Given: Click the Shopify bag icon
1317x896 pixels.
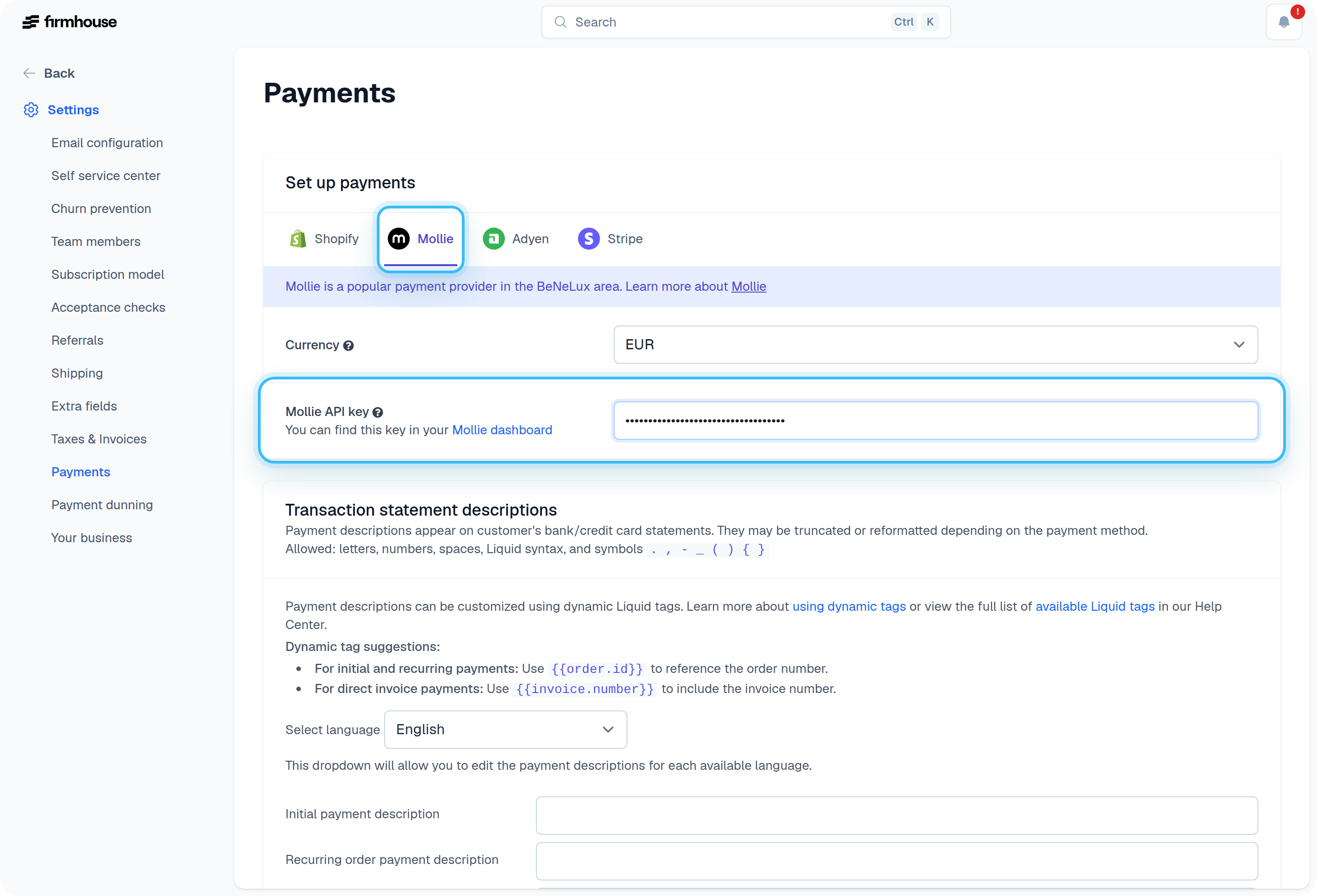Looking at the screenshot, I should [x=298, y=239].
